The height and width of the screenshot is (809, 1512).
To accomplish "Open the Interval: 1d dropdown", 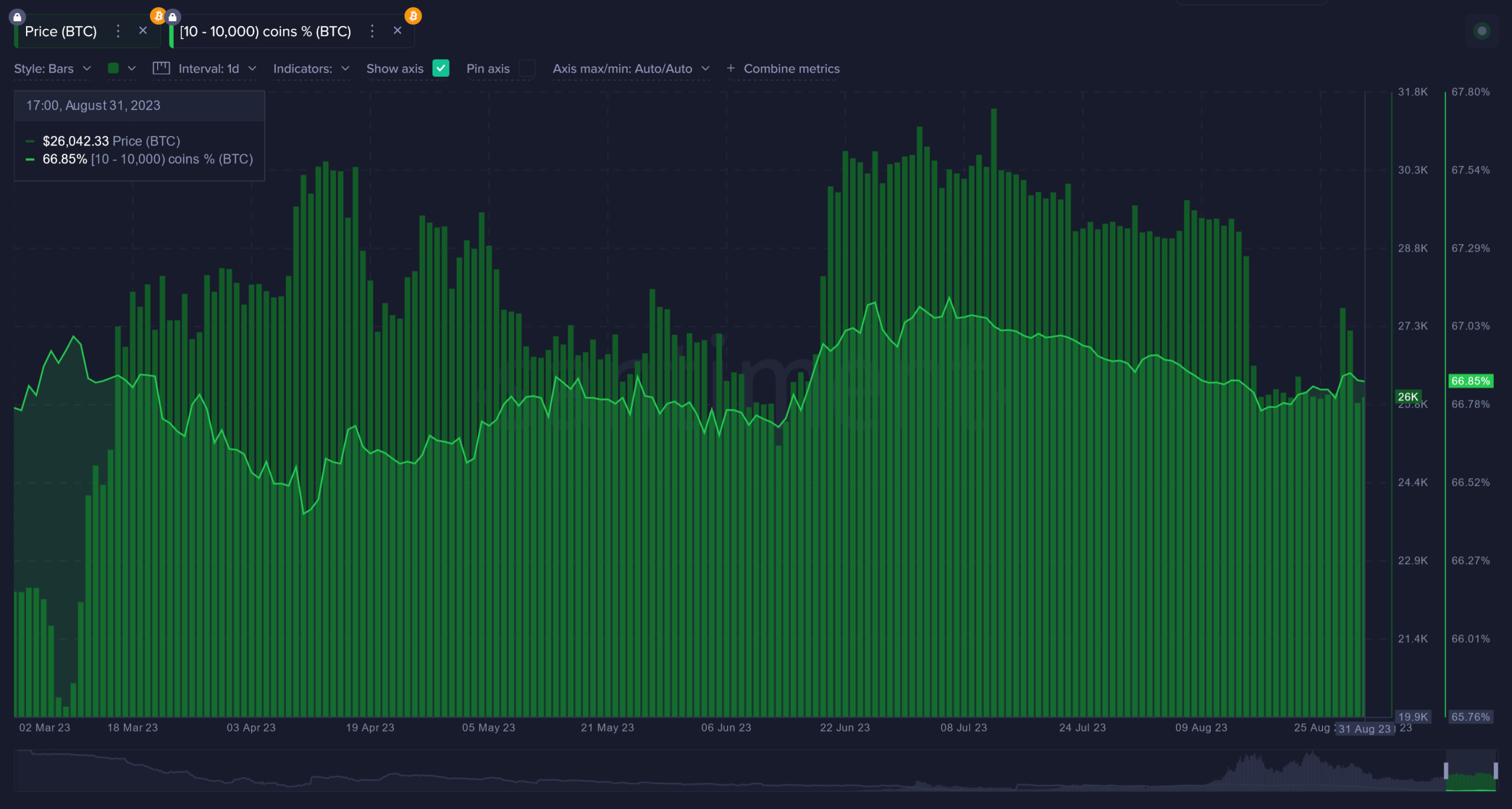I will coord(217,69).
